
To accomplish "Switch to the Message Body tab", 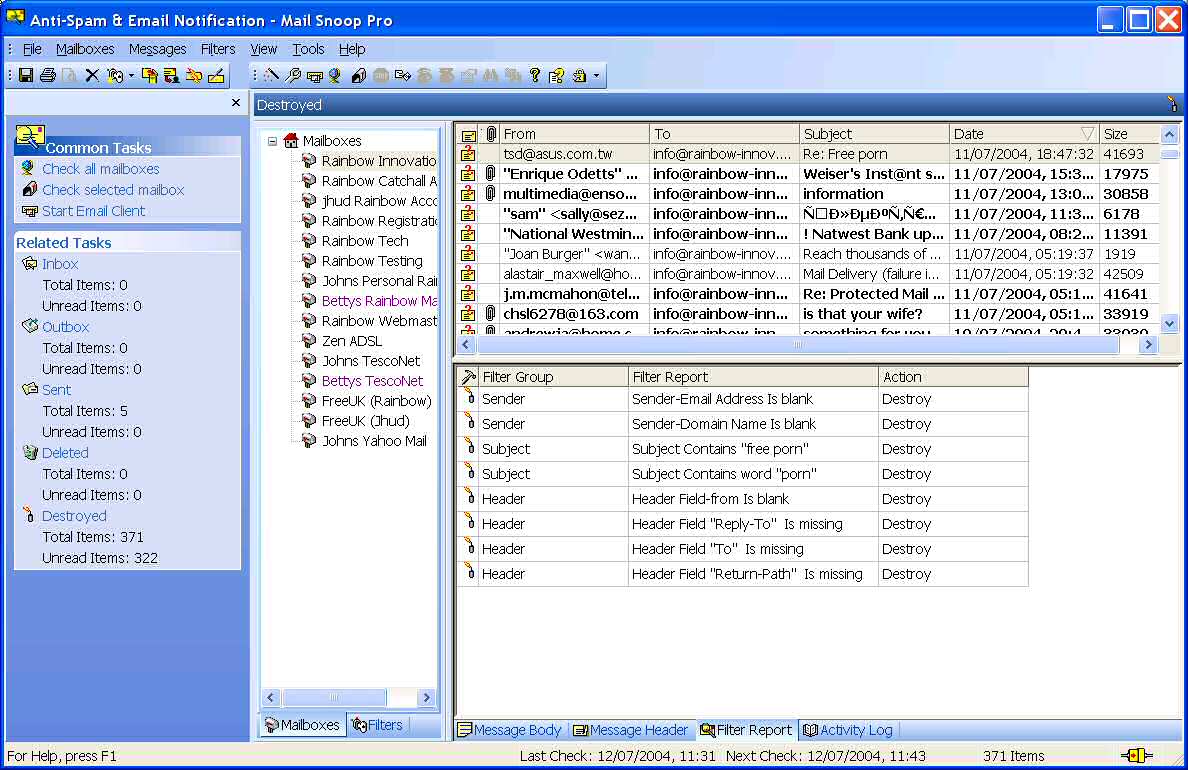I will 510,730.
